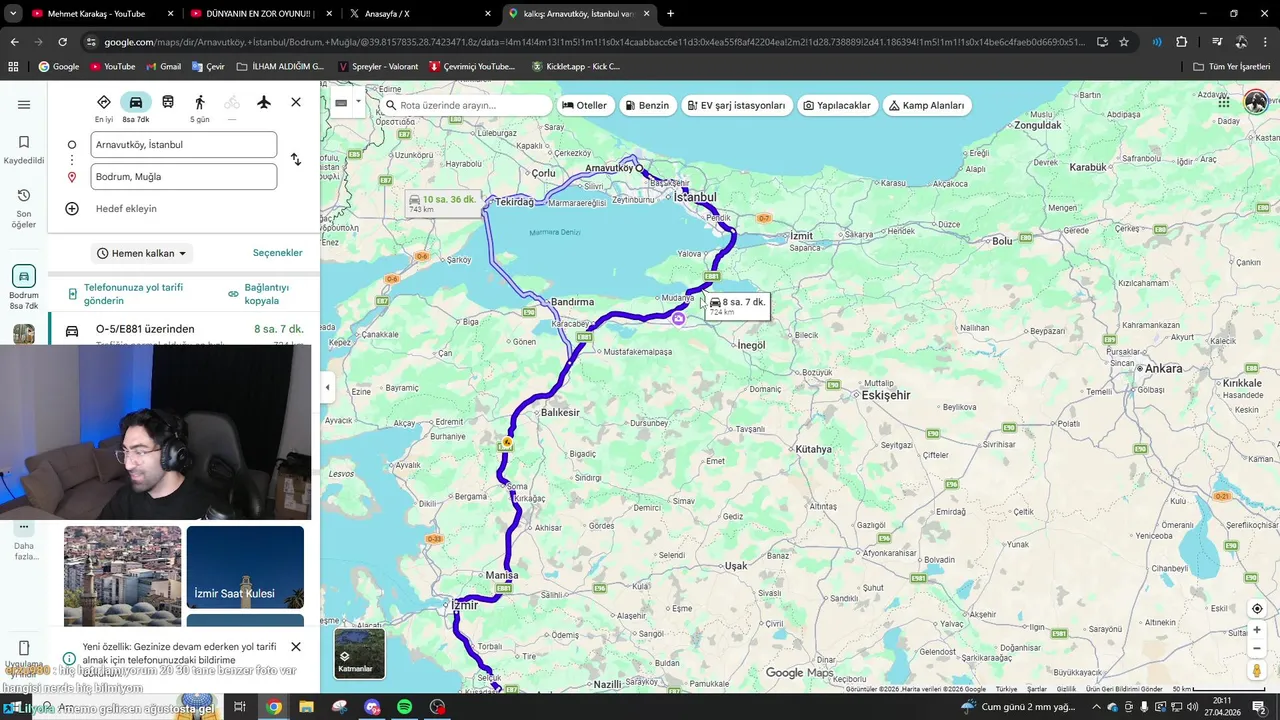Dismiss the Yeni özellik notification
The height and width of the screenshot is (720, 1280).
(296, 647)
